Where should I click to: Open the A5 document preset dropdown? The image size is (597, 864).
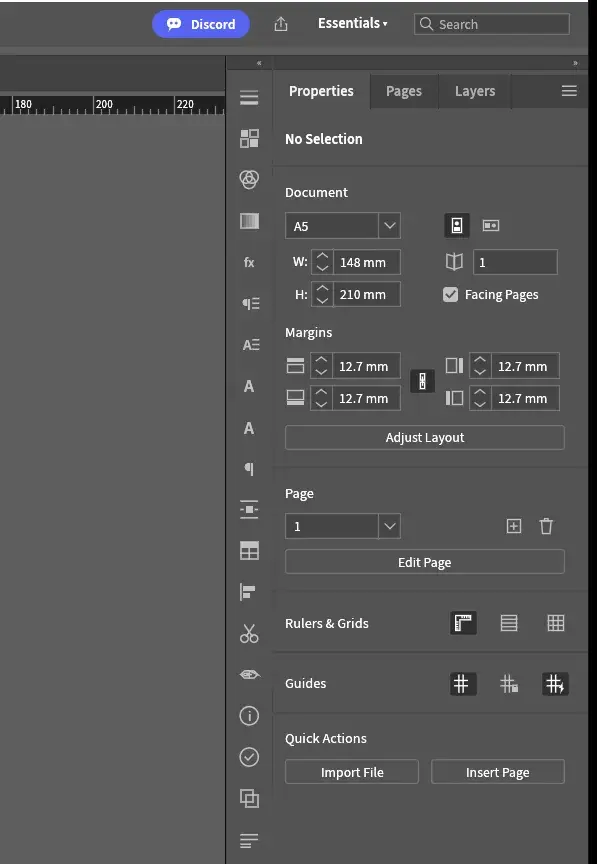pos(390,226)
